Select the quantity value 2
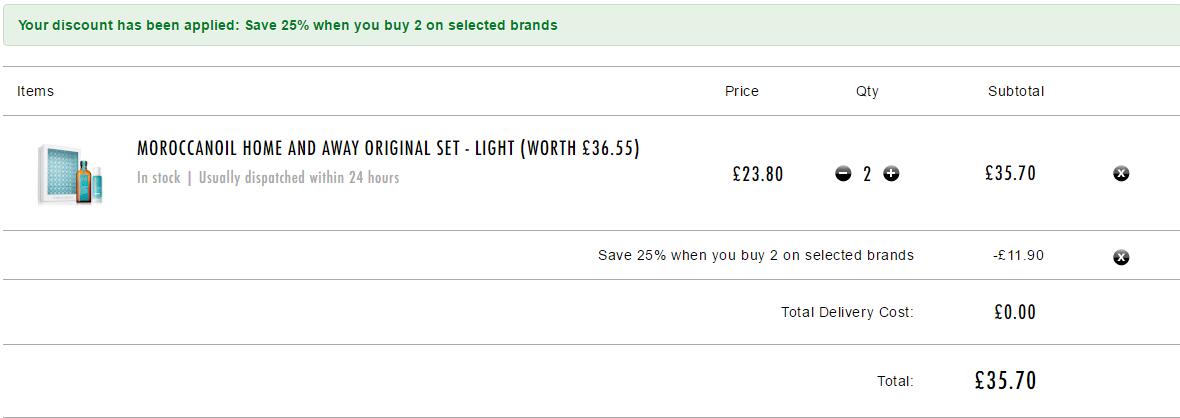1180x418 pixels. 867,174
